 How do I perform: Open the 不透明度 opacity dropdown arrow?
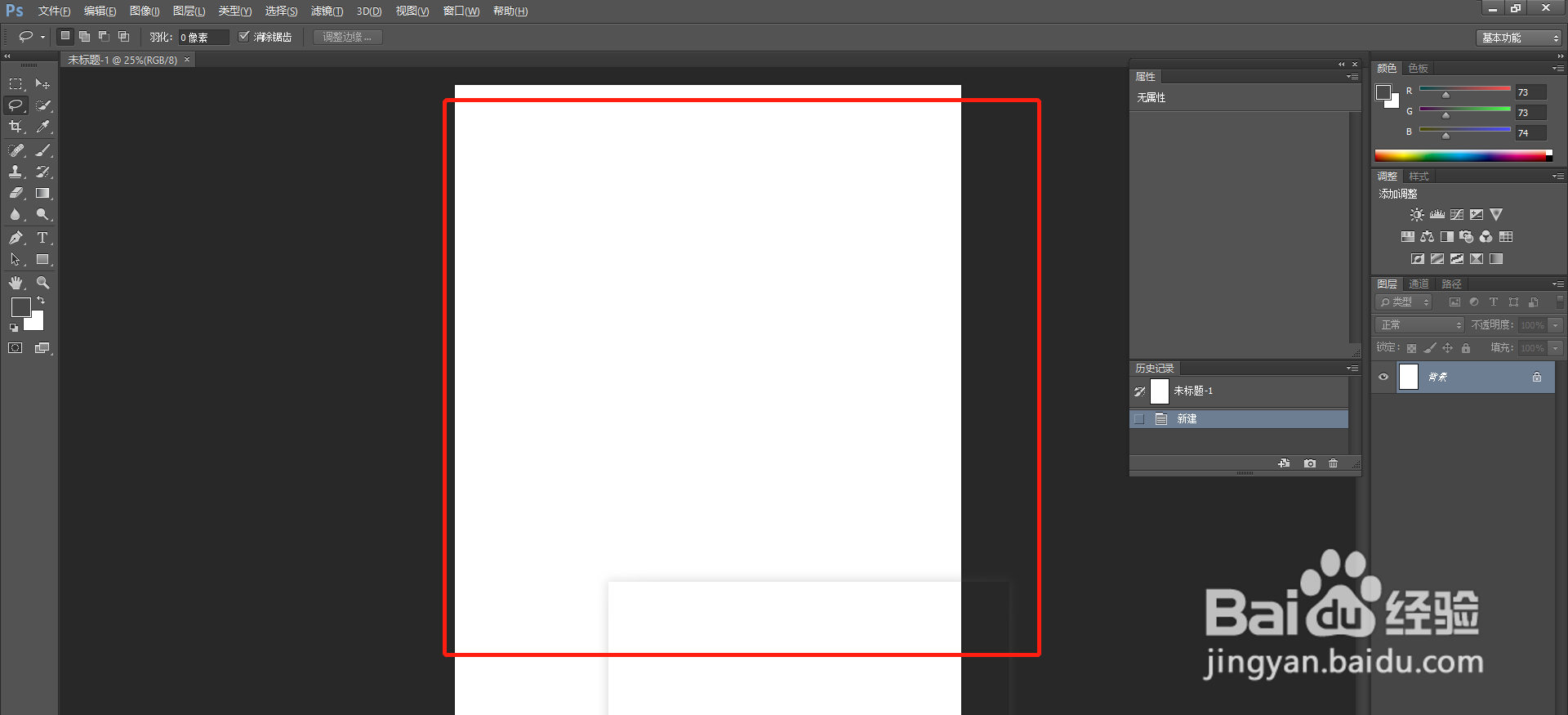(x=1556, y=325)
